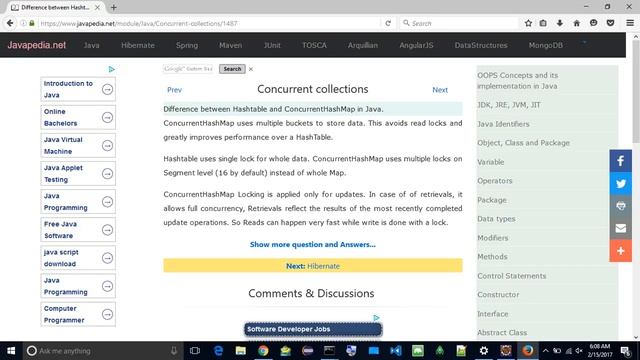The width and height of the screenshot is (640, 360).
Task: Open the DataStructures navbar item
Action: (x=481, y=45)
